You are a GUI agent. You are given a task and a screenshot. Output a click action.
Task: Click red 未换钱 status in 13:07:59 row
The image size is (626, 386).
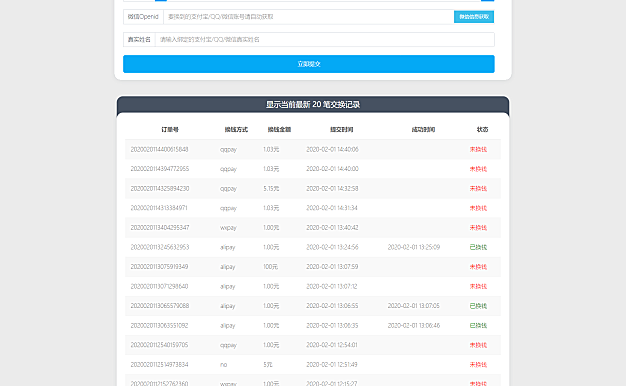(478, 267)
